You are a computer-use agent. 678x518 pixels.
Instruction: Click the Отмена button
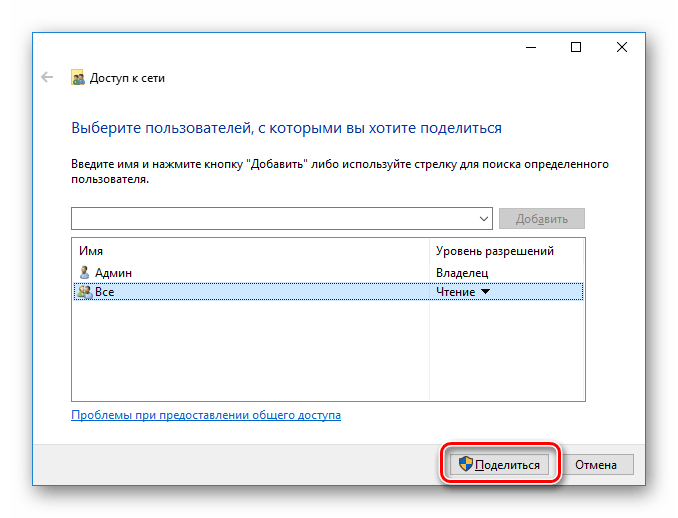click(x=595, y=464)
